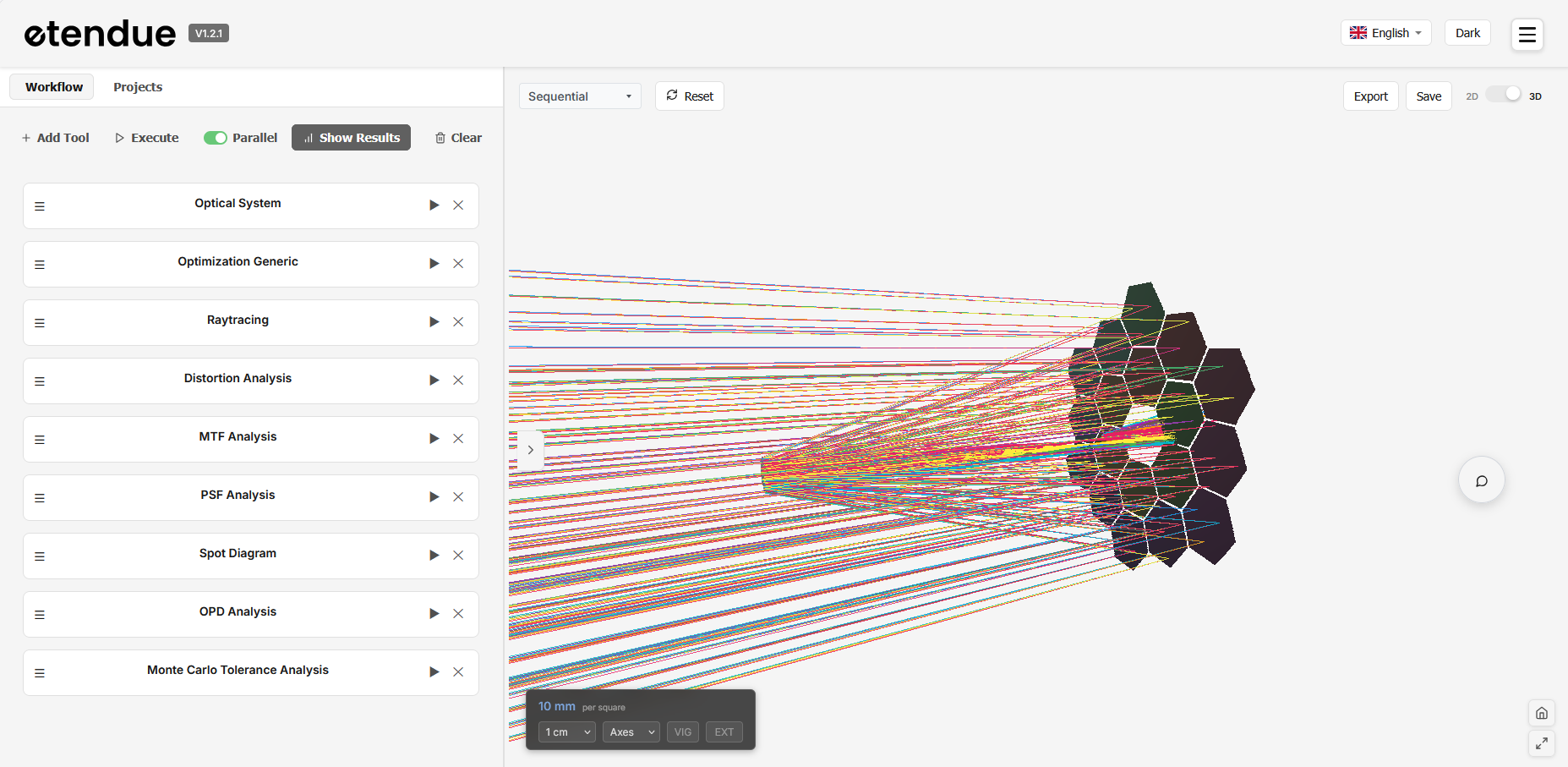Open the hamburger menu
Viewport: 1568px width, 767px height.
pyautogui.click(x=1527, y=35)
